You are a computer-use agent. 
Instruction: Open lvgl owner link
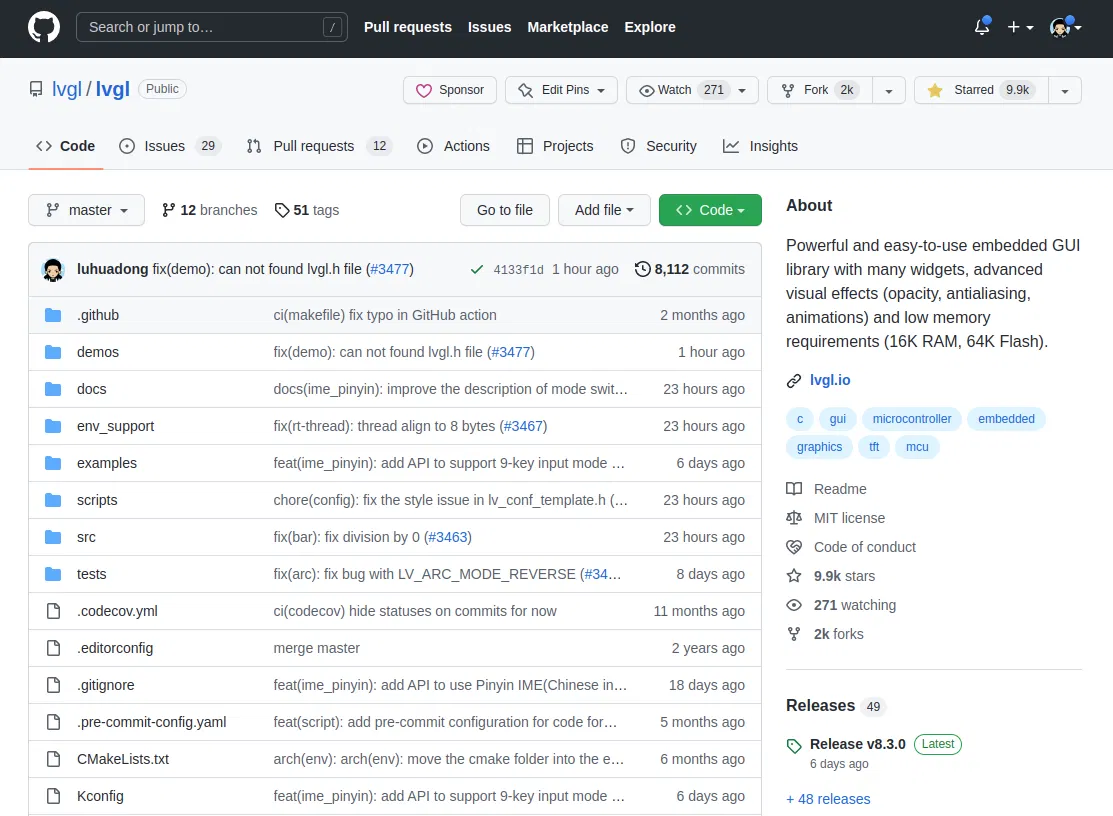67,89
